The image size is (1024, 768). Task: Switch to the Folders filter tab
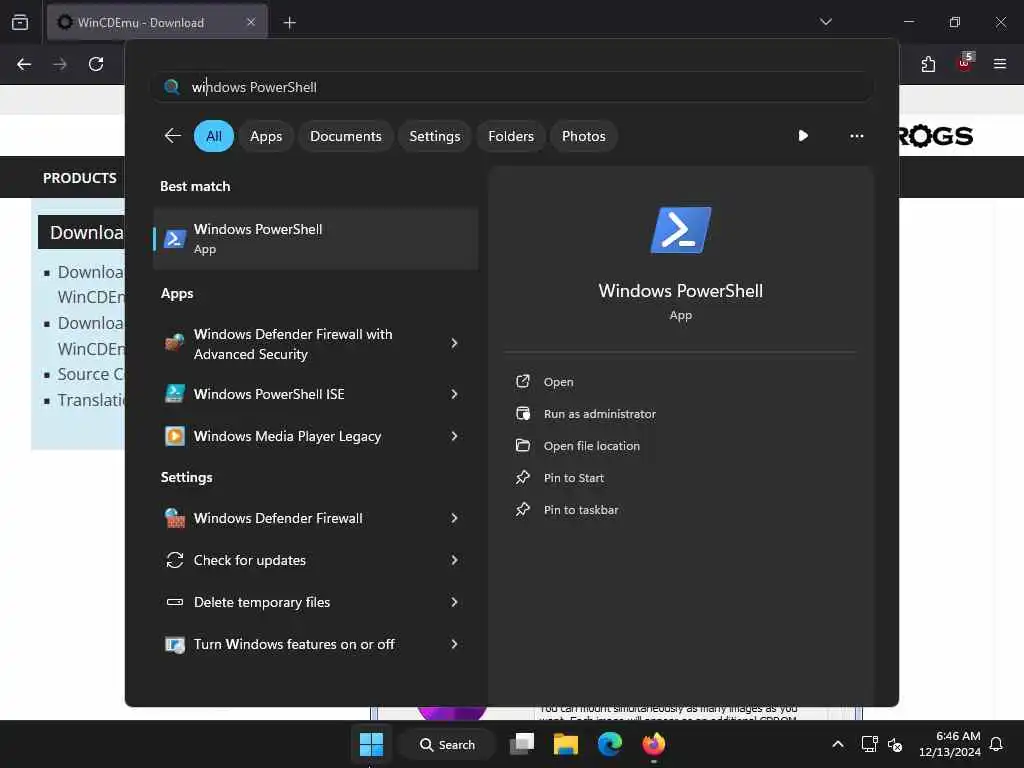(511, 136)
